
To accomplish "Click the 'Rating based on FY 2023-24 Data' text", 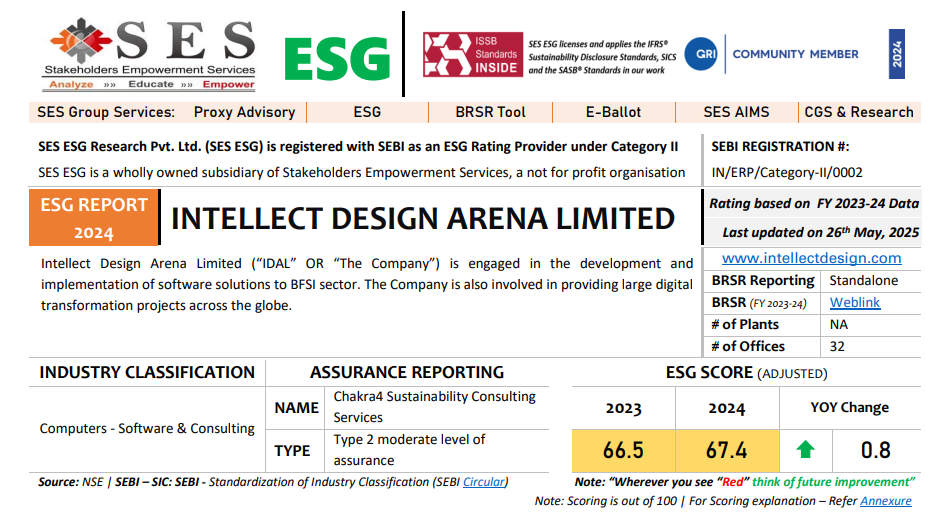I will 814,204.
